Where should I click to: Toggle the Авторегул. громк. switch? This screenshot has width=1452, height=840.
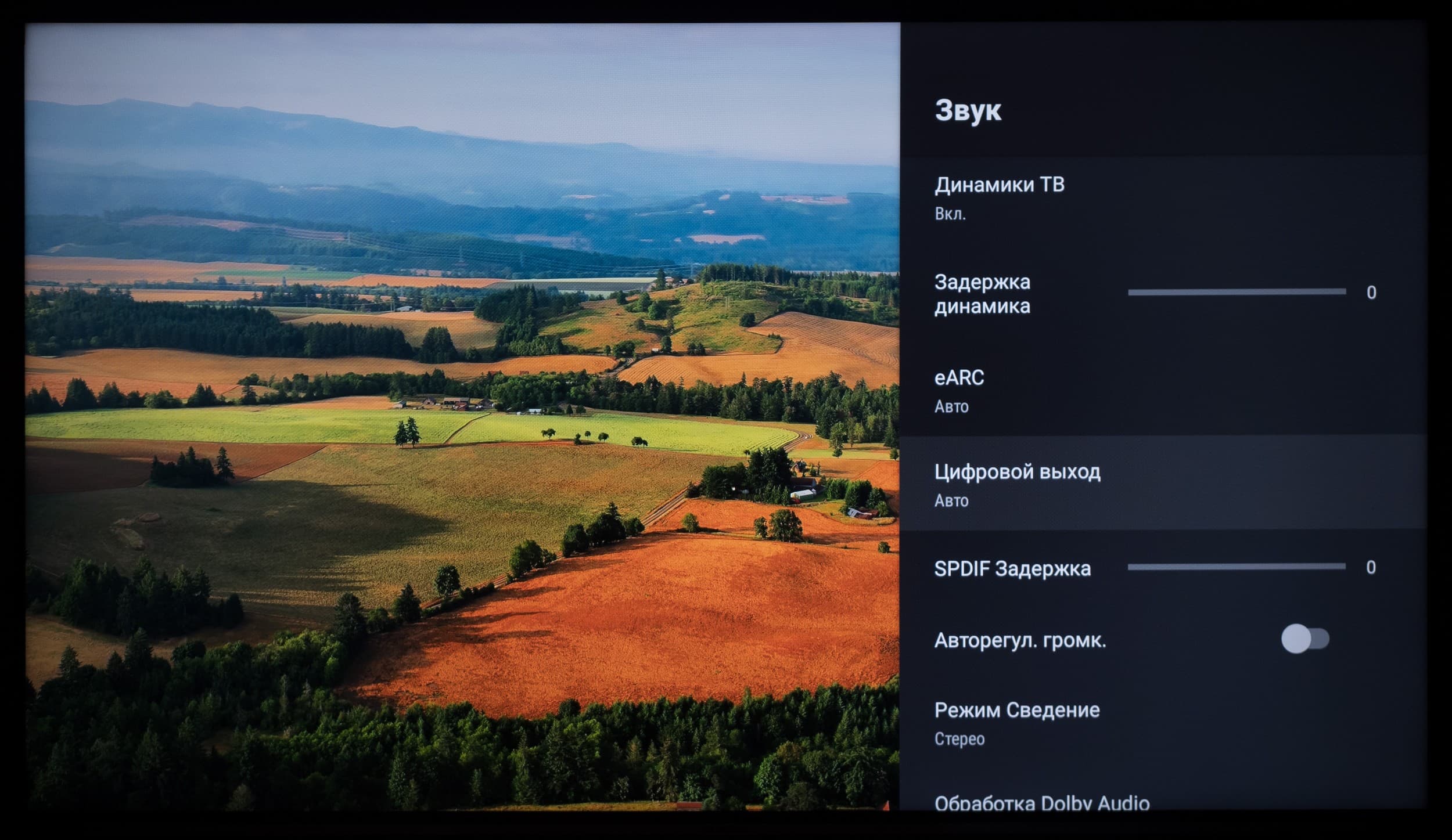point(1305,639)
